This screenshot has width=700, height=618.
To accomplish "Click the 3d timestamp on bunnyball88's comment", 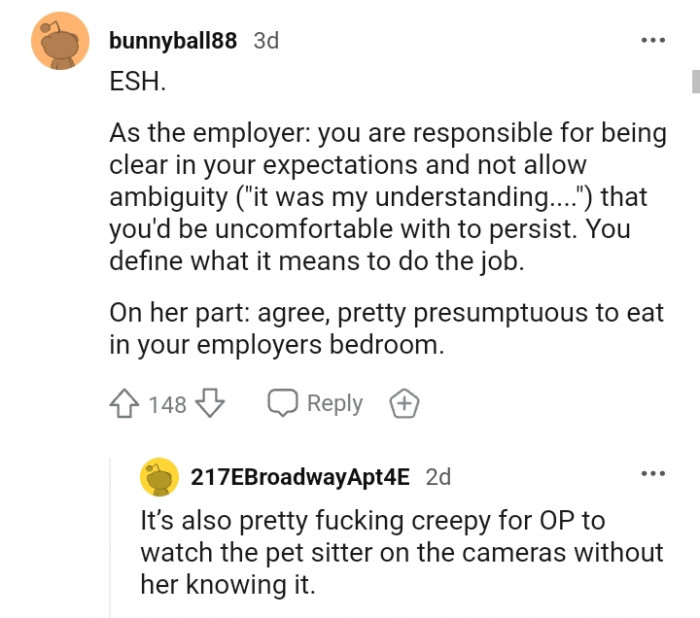I will click(x=266, y=41).
